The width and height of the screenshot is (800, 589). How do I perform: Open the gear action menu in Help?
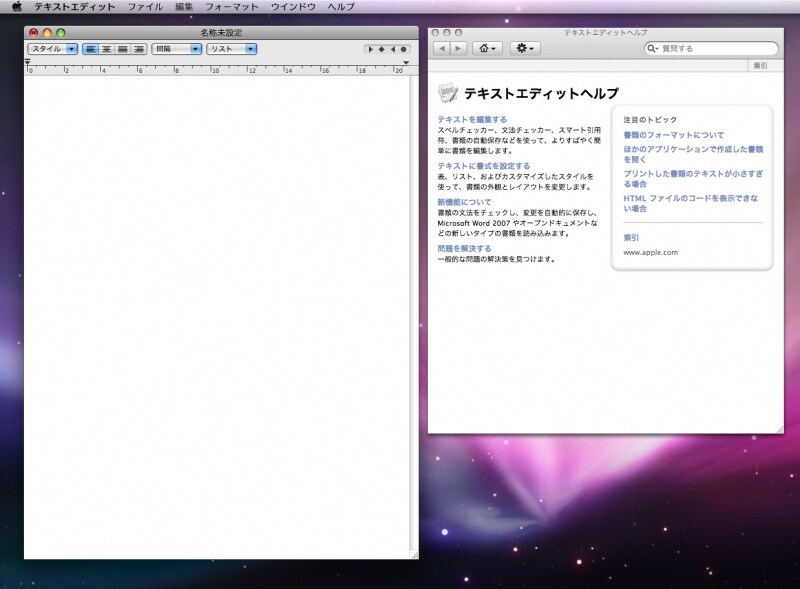tap(523, 48)
